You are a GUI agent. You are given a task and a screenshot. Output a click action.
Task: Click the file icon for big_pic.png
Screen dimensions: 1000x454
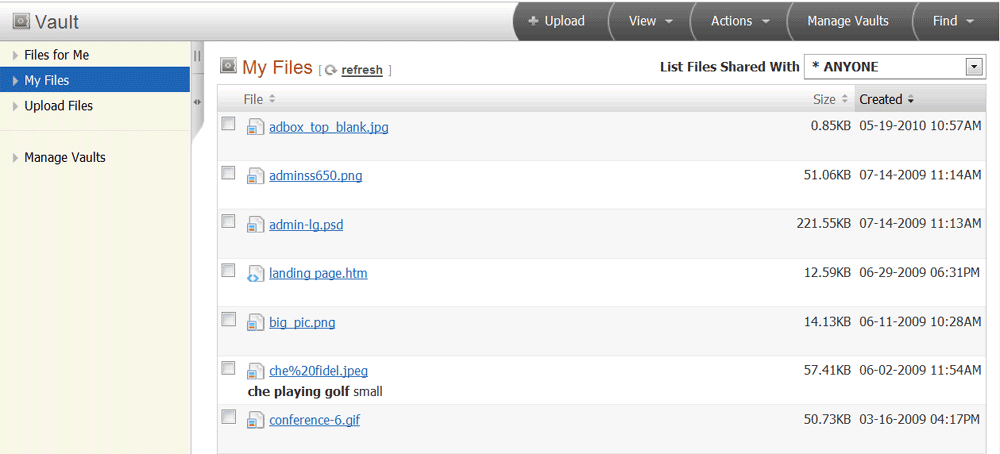click(x=255, y=323)
